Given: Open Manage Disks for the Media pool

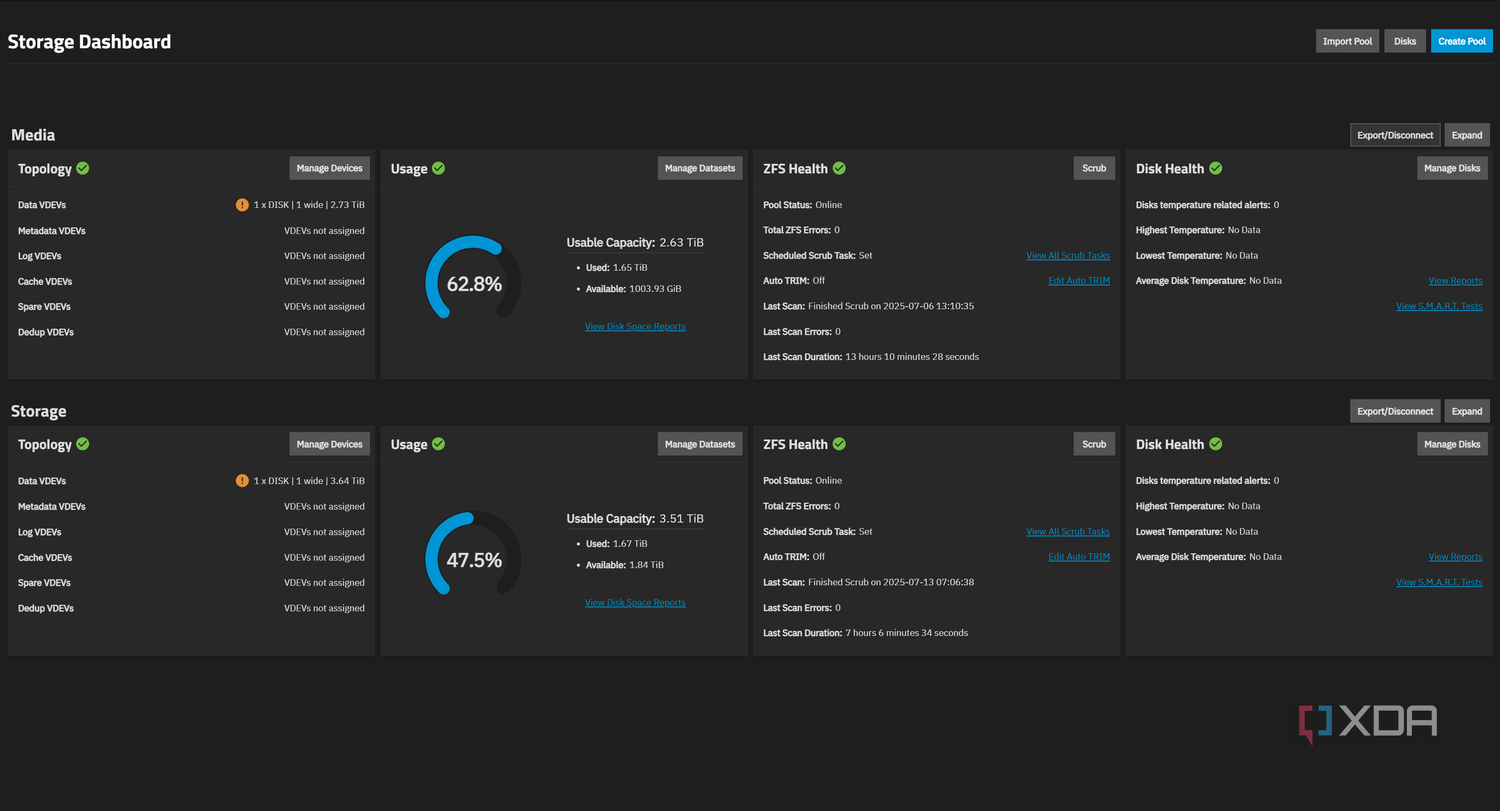Looking at the screenshot, I should point(1452,168).
